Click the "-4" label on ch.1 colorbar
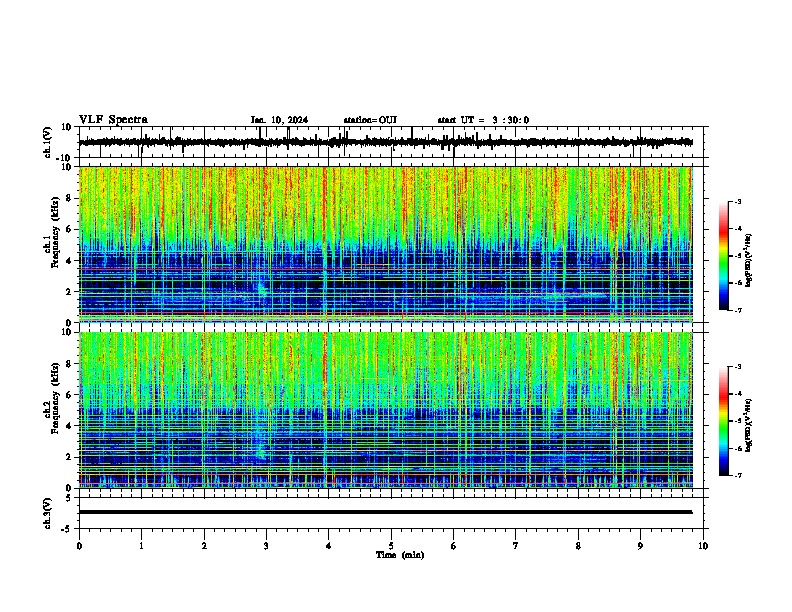The width and height of the screenshot is (792, 612). (x=737, y=229)
